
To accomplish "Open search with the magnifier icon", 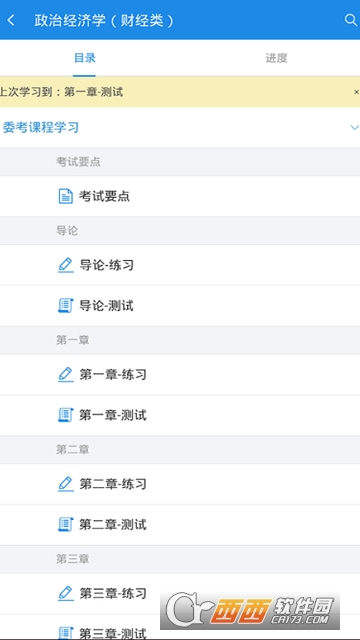I will (x=351, y=20).
